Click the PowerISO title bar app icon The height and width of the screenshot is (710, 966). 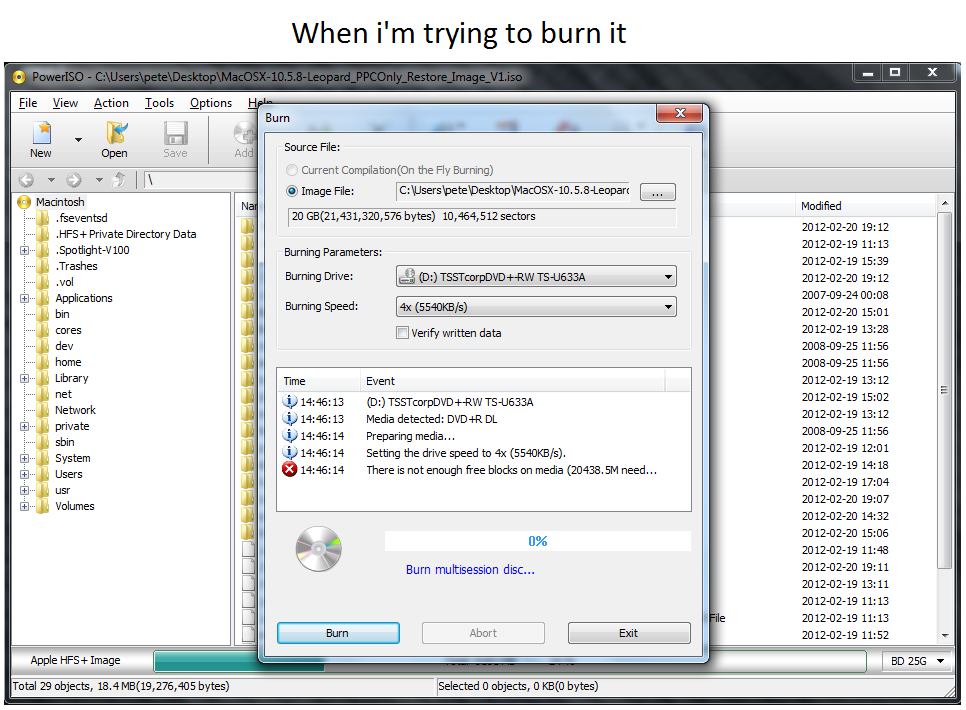tap(19, 76)
